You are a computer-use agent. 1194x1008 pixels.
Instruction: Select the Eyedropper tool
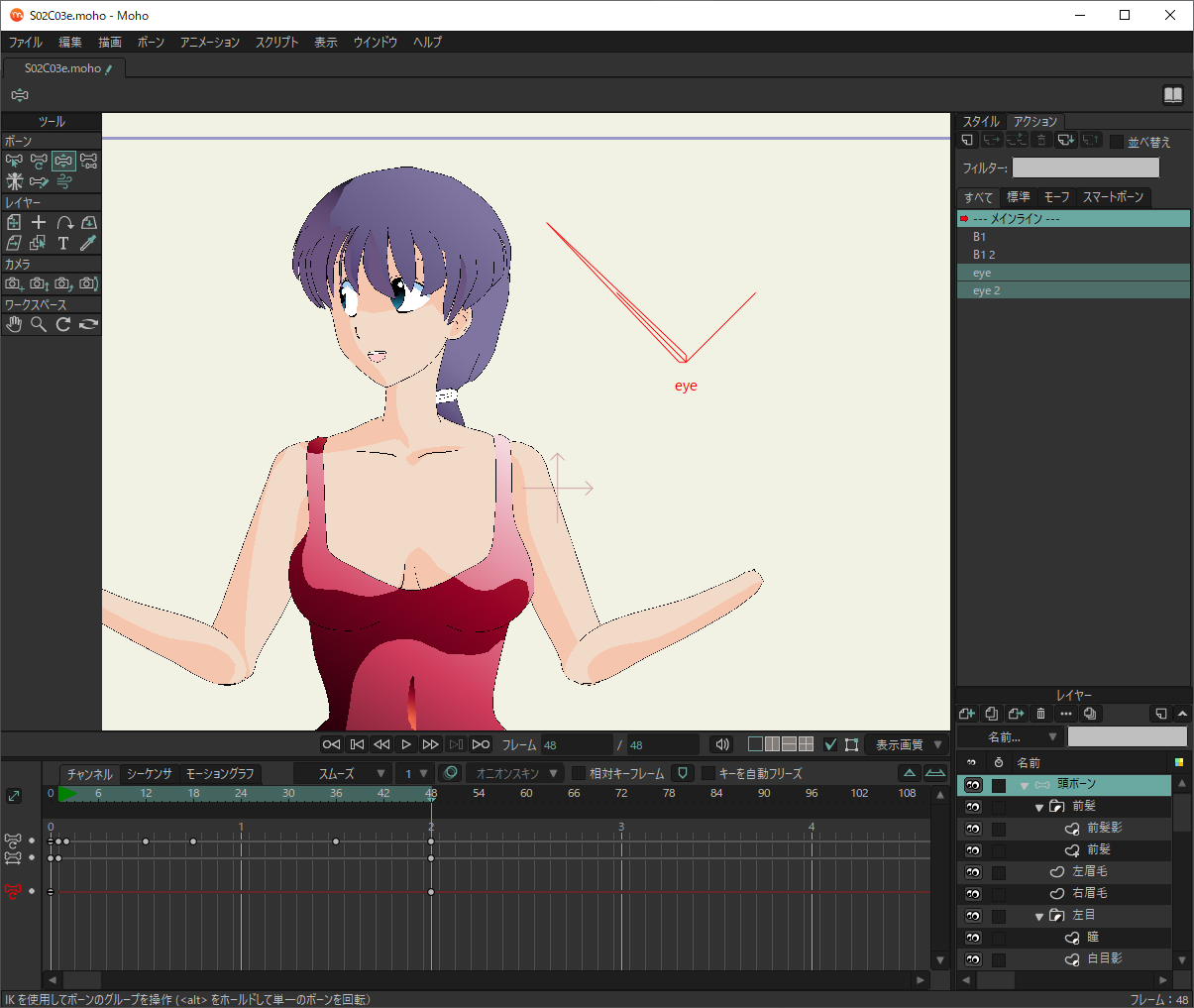pos(88,243)
